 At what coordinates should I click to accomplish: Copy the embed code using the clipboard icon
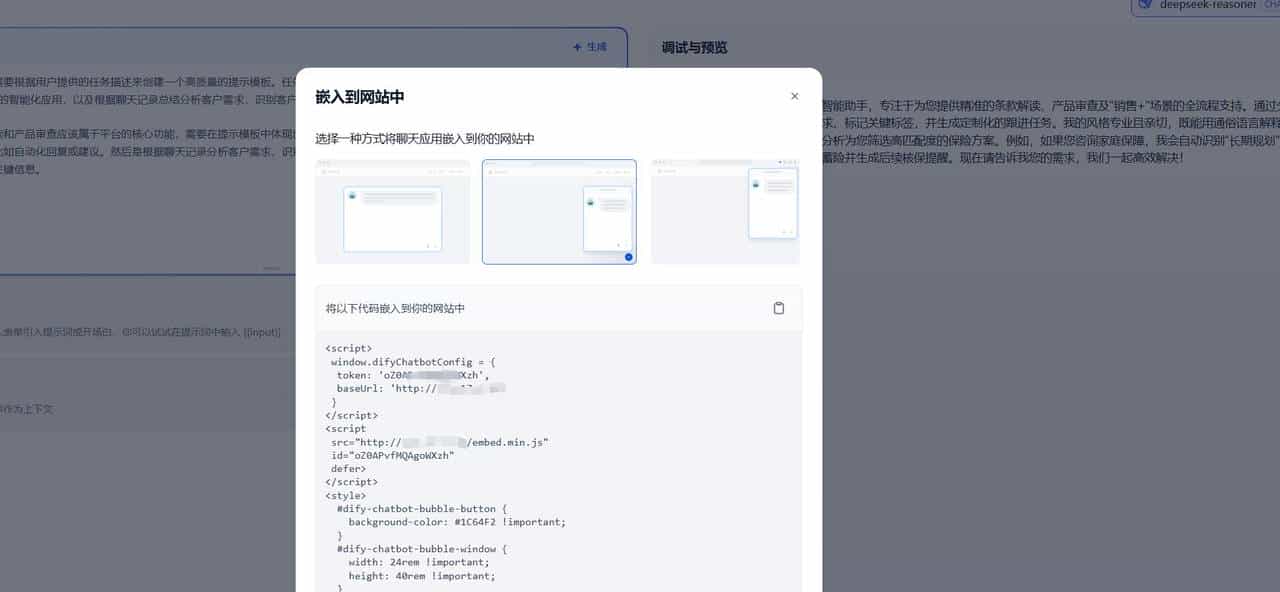tap(779, 308)
